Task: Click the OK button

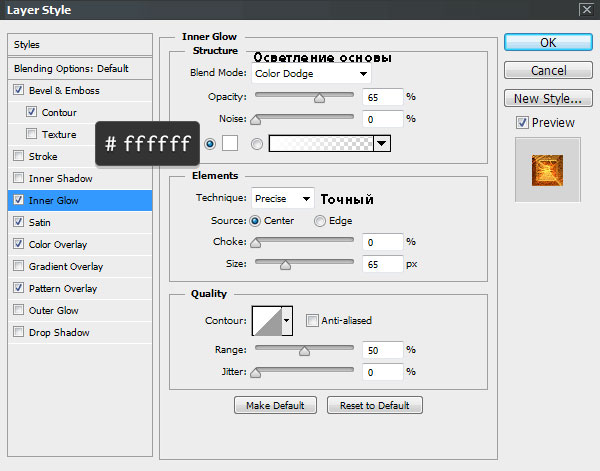Action: [x=548, y=42]
